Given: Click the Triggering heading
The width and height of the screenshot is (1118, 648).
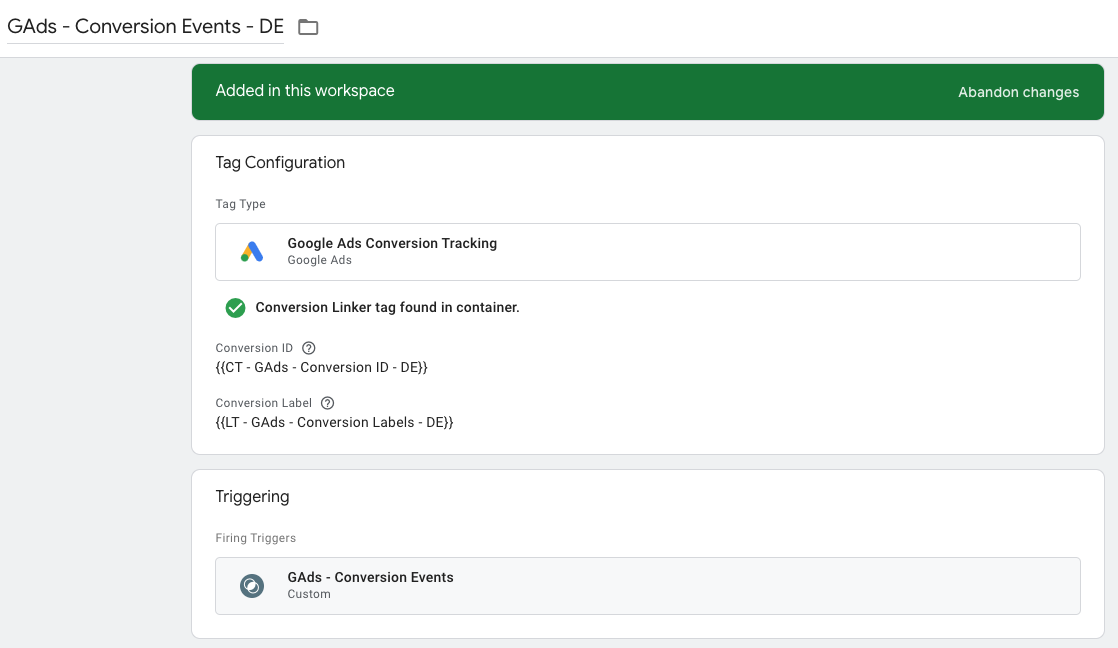Looking at the screenshot, I should 252,497.
